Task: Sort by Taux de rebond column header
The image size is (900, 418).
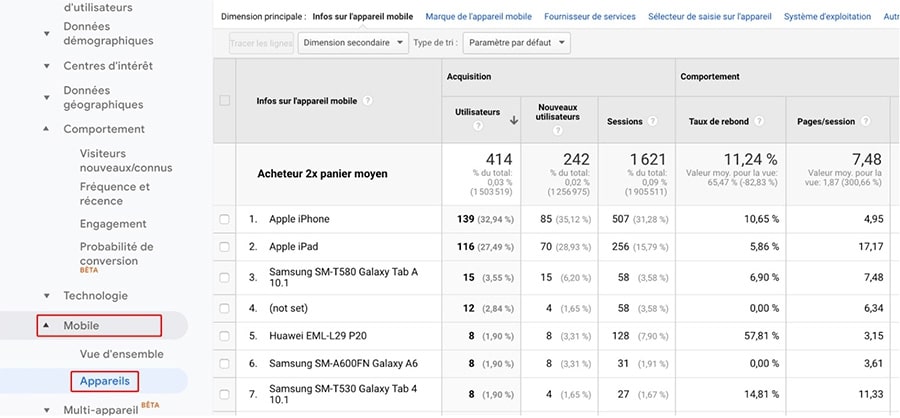Action: tap(719, 121)
